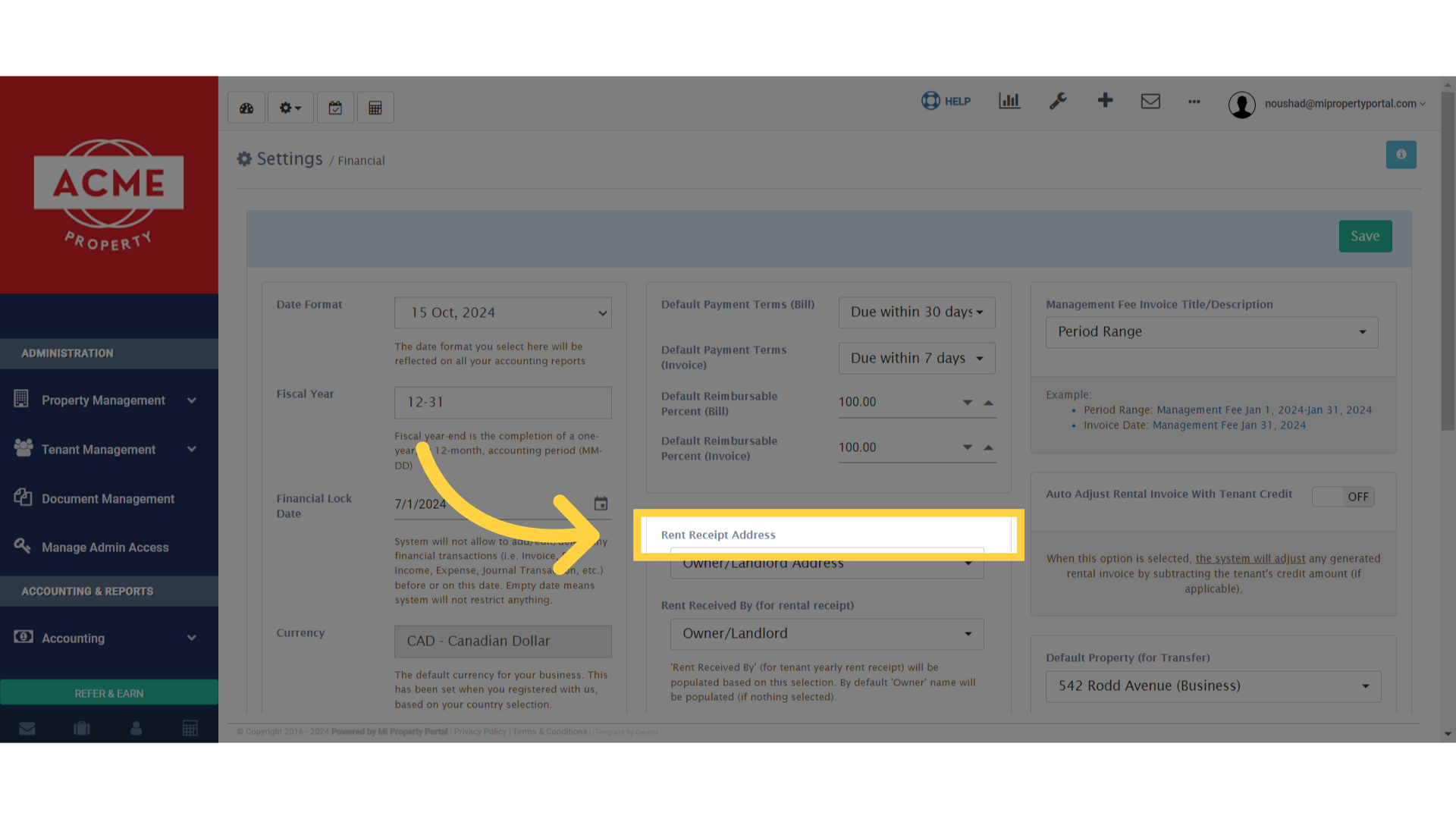
Task: Click the bar chart reports icon
Action: (1009, 100)
